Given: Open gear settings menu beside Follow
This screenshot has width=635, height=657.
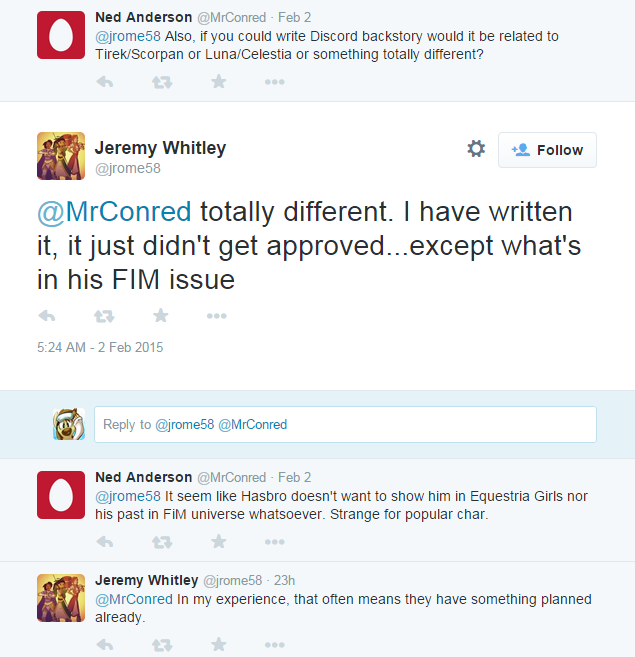Looking at the screenshot, I should (476, 149).
